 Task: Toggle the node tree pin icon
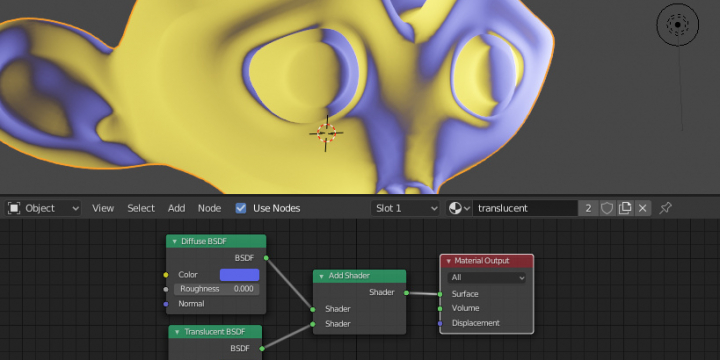[x=665, y=208]
